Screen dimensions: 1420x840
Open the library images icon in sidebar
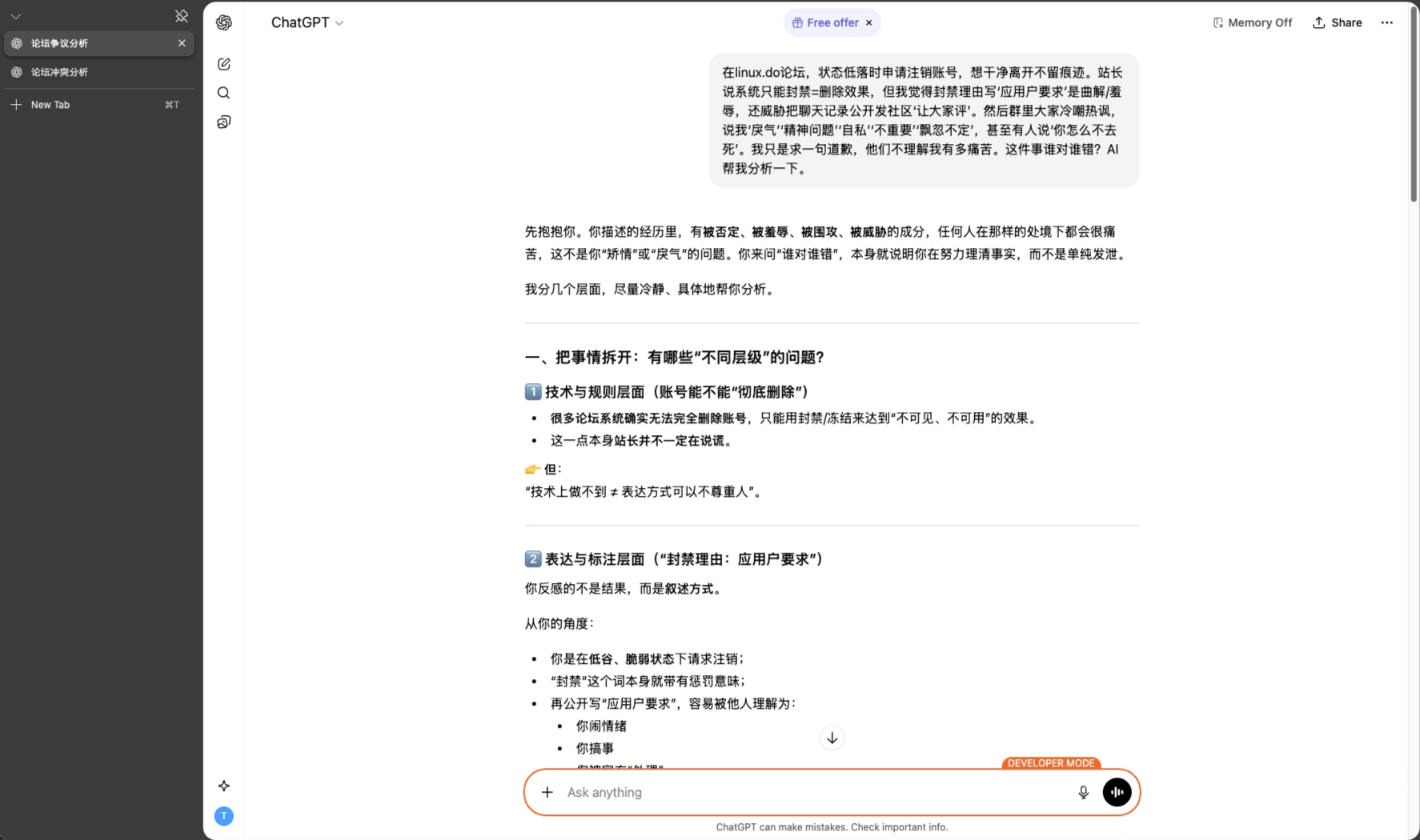pyautogui.click(x=224, y=122)
